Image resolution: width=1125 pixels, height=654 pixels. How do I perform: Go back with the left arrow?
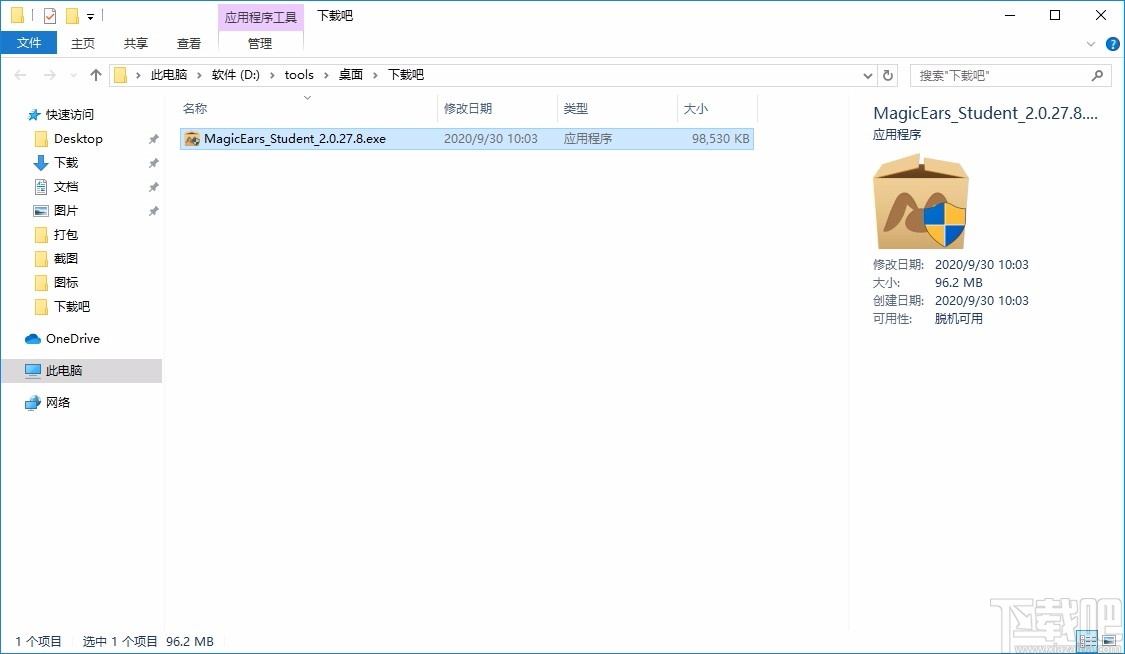(20, 75)
